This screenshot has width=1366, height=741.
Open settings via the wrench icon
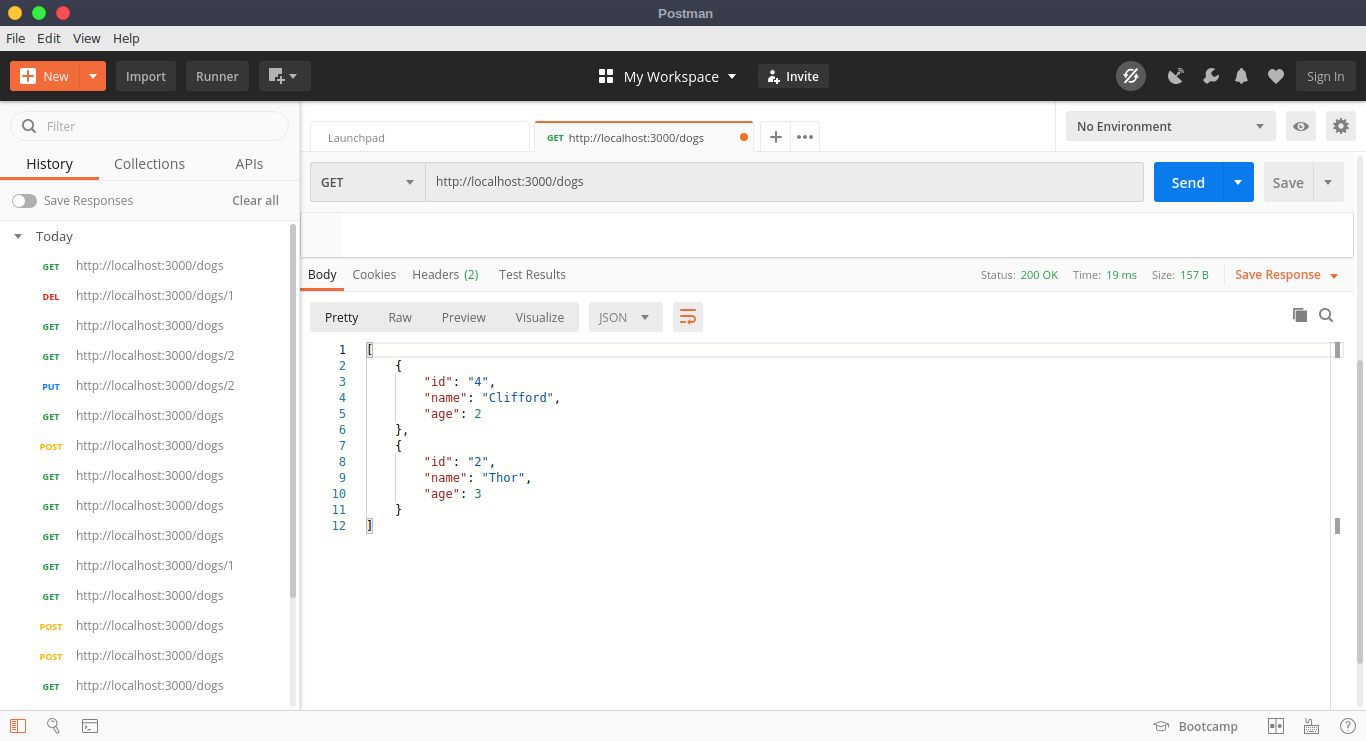1209,76
